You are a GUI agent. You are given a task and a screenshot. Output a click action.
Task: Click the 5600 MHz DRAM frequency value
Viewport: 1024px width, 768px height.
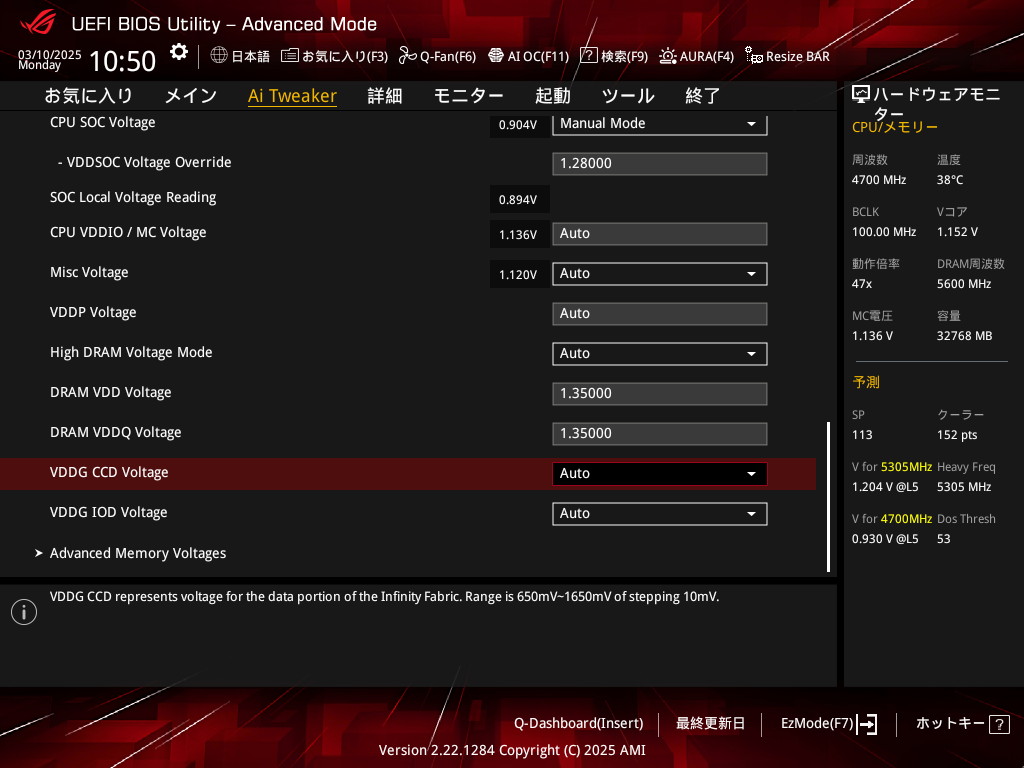pos(964,283)
